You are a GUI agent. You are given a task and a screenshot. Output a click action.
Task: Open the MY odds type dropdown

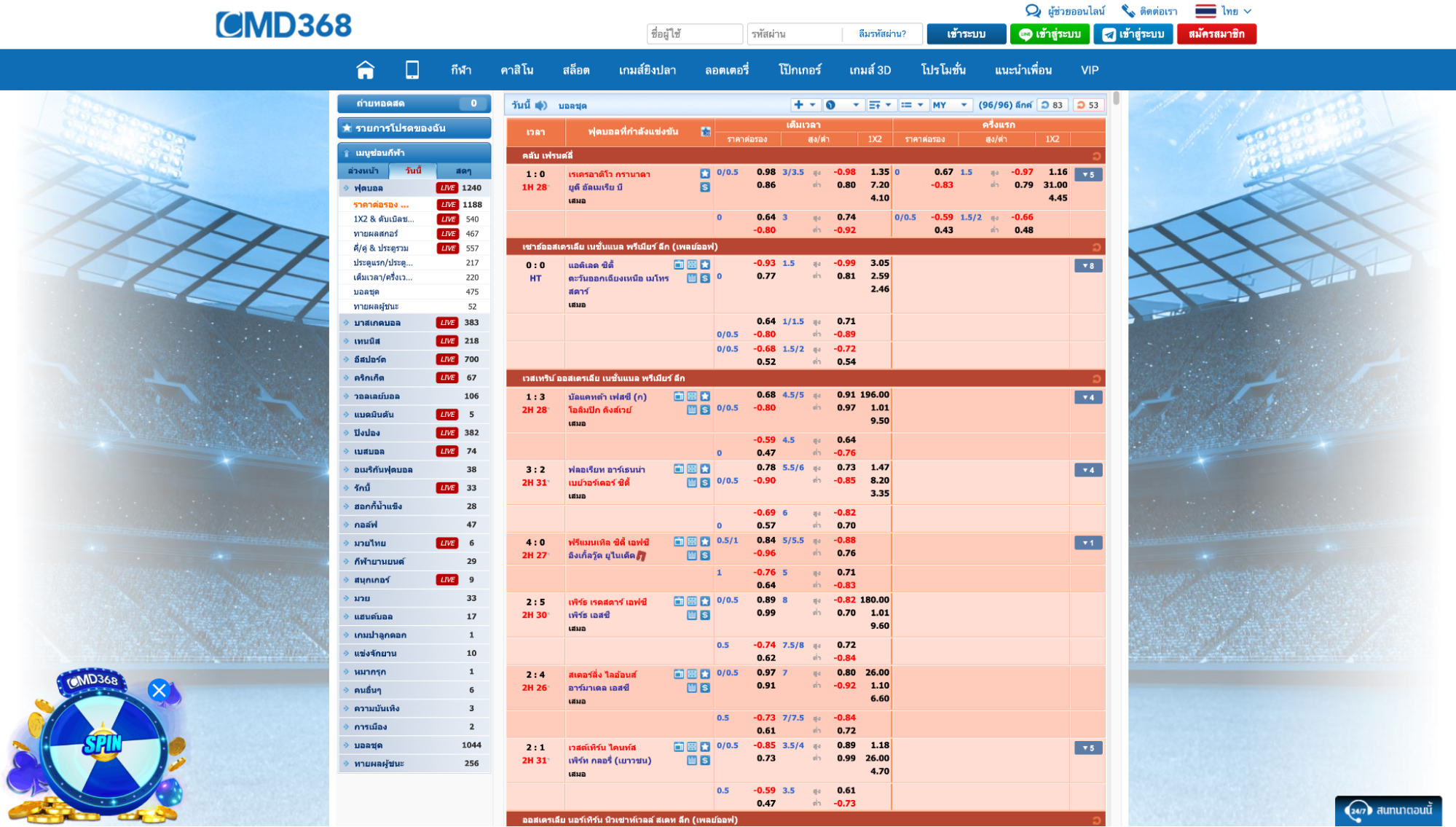click(x=951, y=106)
